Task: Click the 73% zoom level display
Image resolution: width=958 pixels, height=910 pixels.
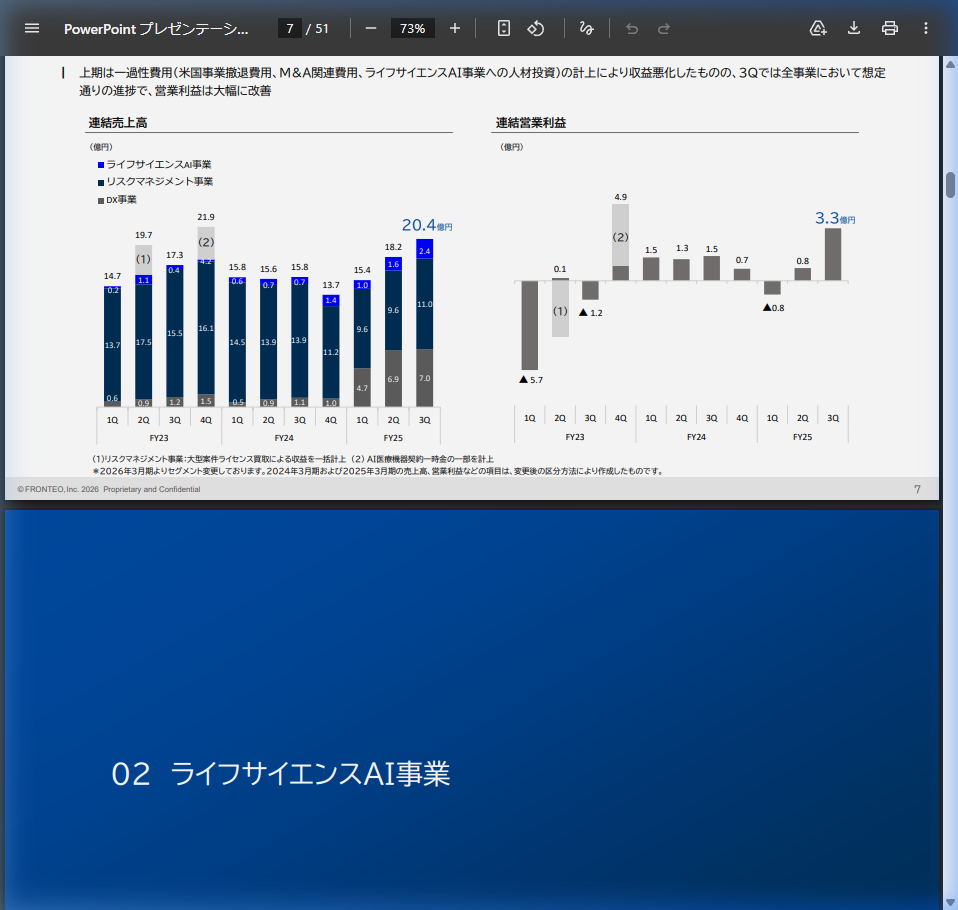Action: [x=412, y=28]
